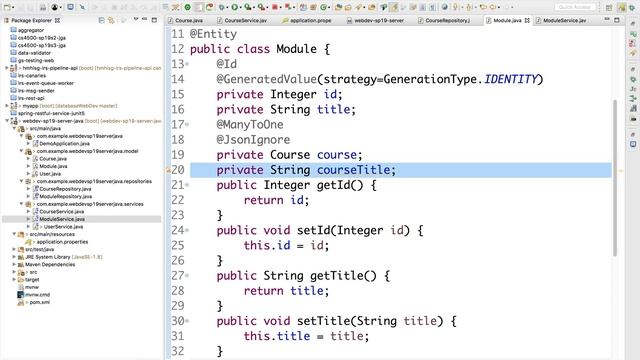Select DemoApplication.java in the tree
This screenshot has height=360, width=640.
(64, 144)
